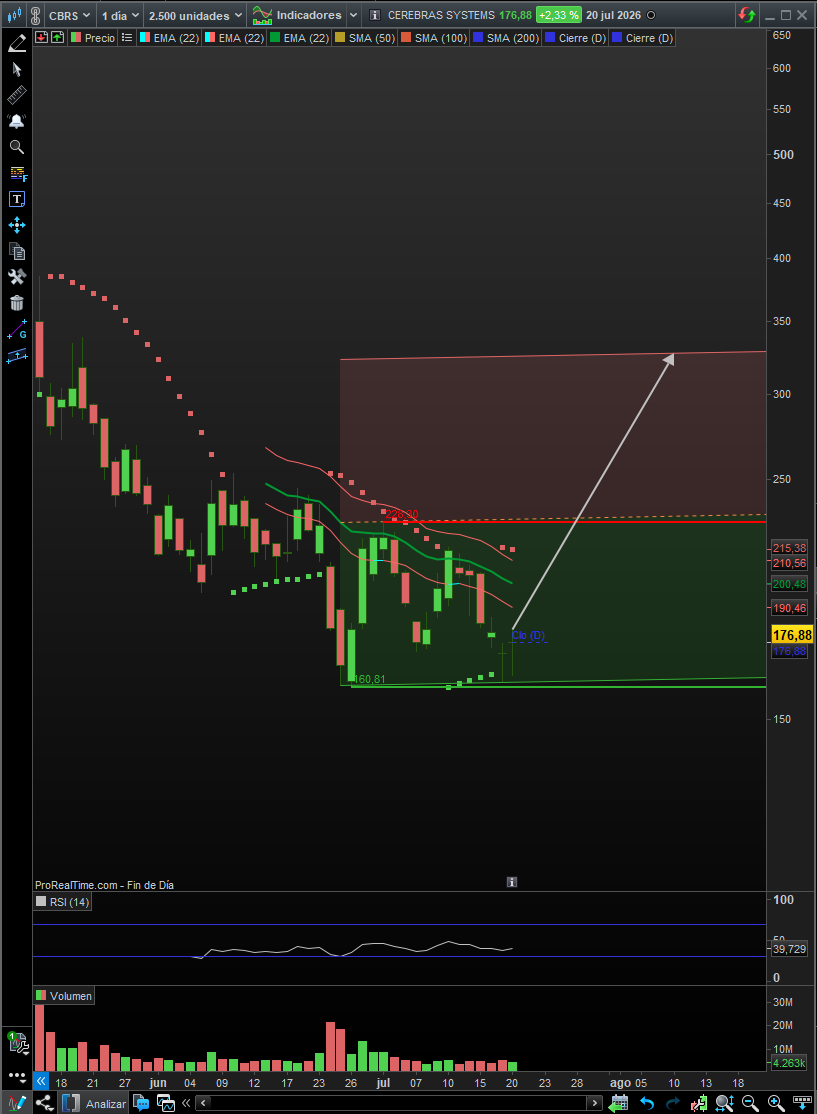Viewport: 817px width, 1114px height.
Task: Open the calendar date navigation icon
Action: (x=619, y=1103)
